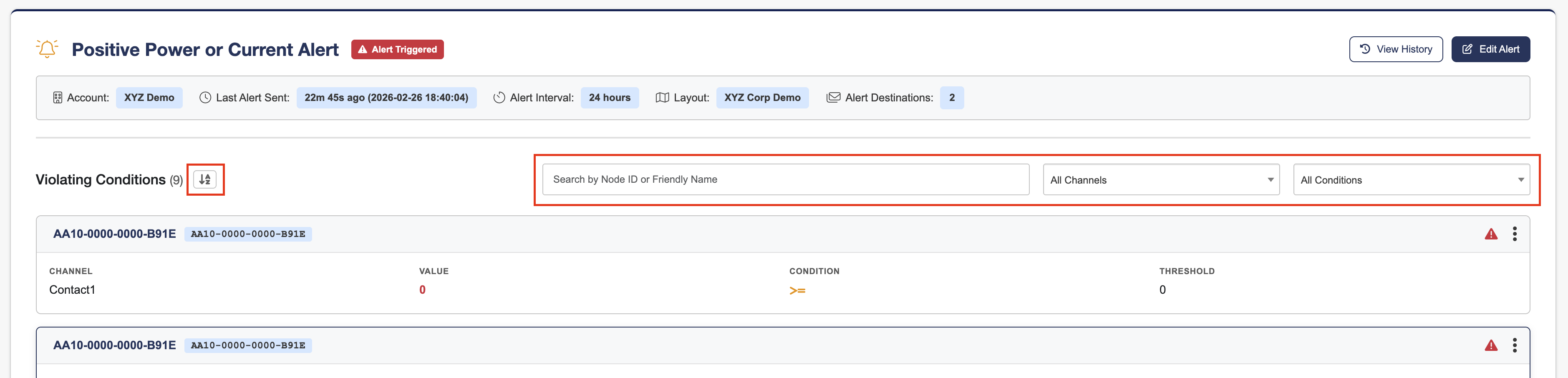Open the All Channels dropdown

tap(1160, 179)
